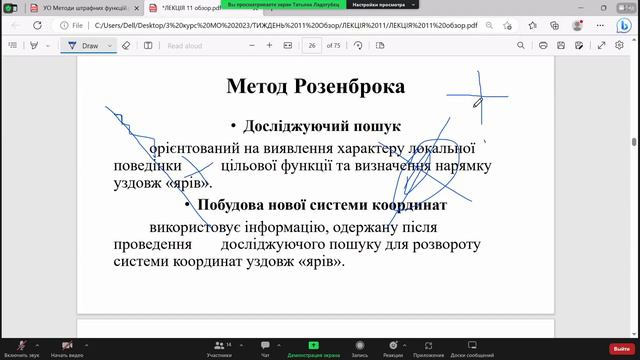The image size is (640, 360).
Task: Open Приложения apps button
Action: (x=428, y=349)
